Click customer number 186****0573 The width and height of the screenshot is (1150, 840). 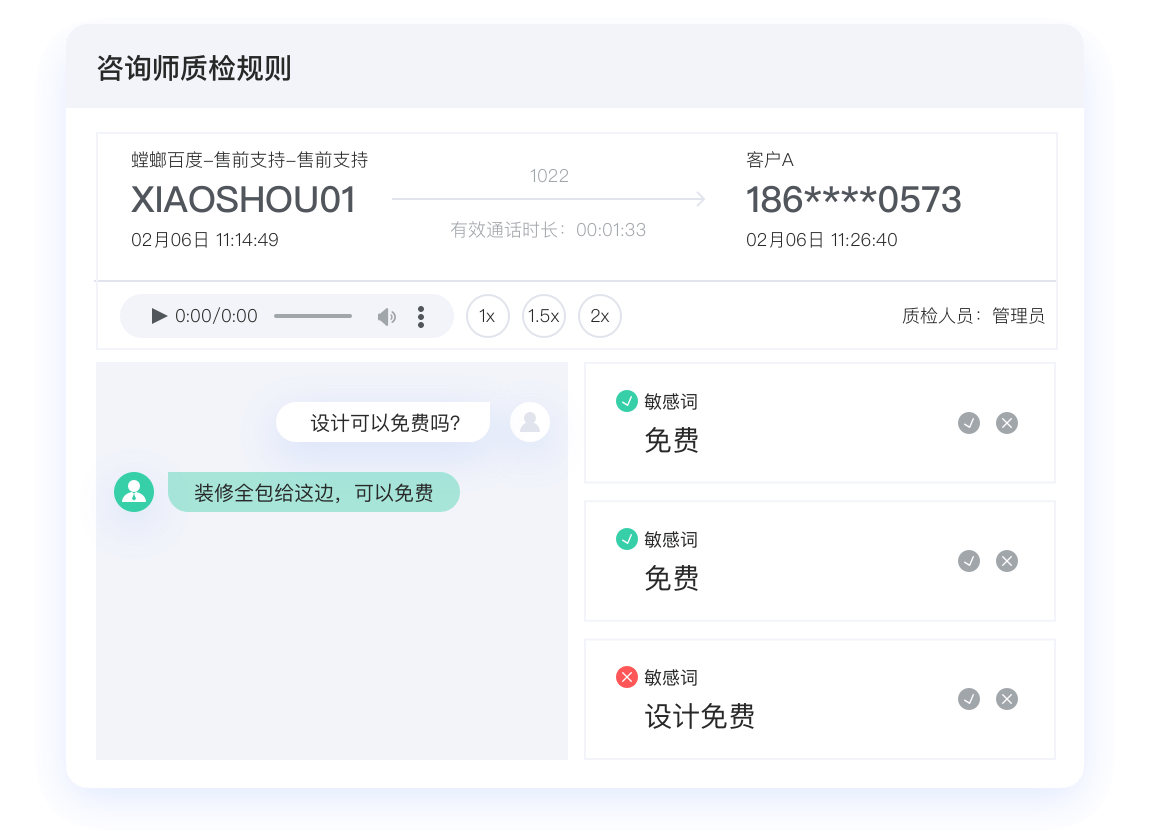pos(854,200)
